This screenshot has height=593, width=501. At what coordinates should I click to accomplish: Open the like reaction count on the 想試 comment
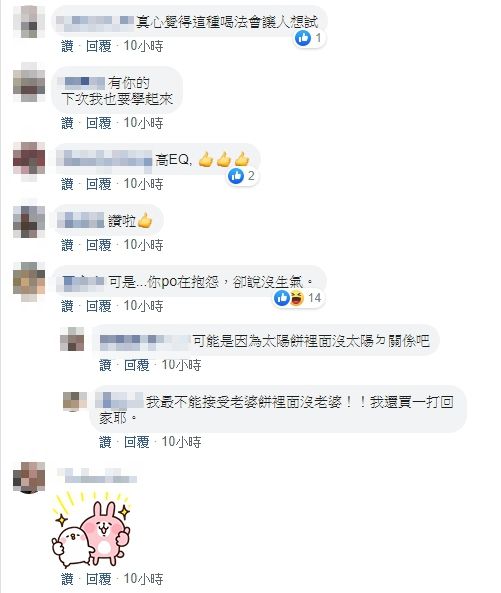click(309, 38)
